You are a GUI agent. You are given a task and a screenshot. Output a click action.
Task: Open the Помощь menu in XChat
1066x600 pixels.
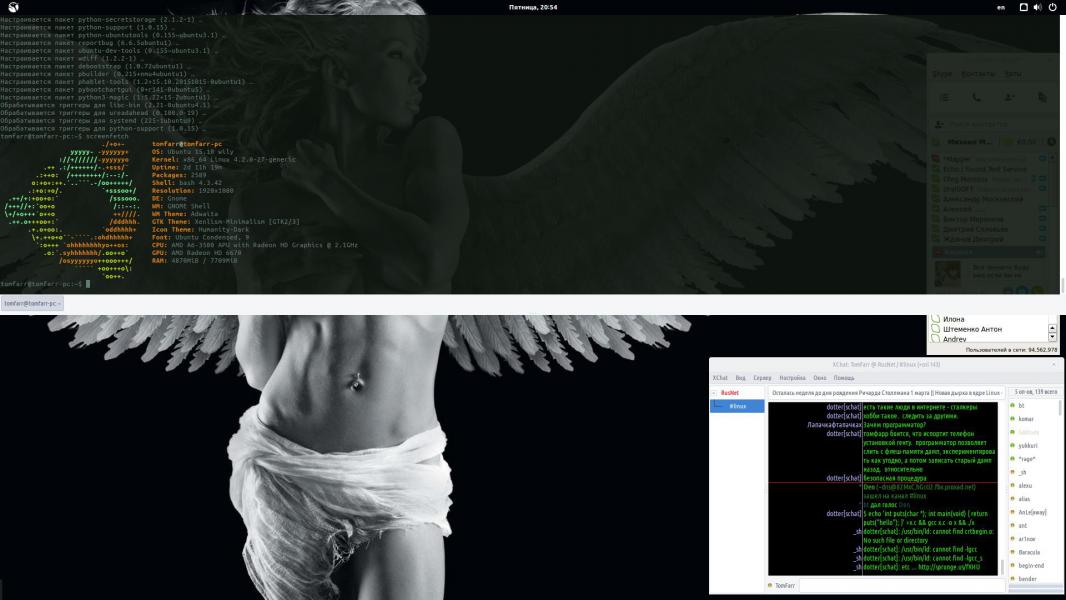pyautogui.click(x=844, y=378)
